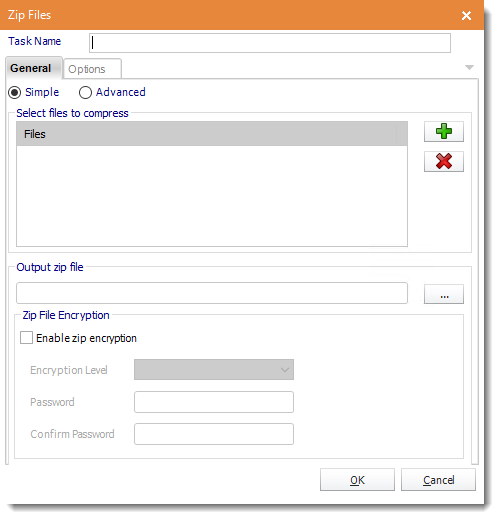
Task: Choose the Advanced mode radio button
Action: (x=85, y=92)
